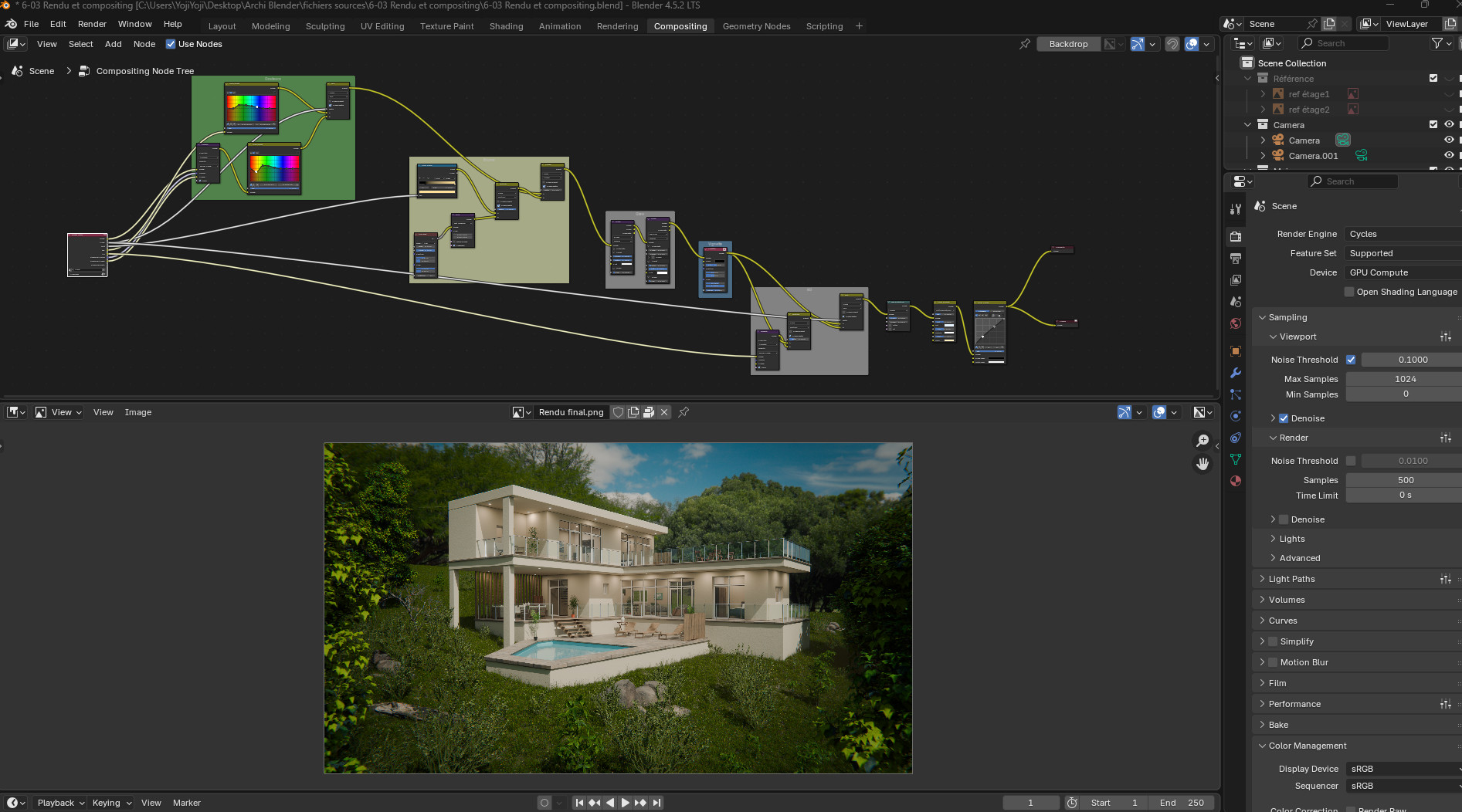The height and width of the screenshot is (812, 1462).
Task: Open the Output properties tab
Action: tap(1236, 259)
